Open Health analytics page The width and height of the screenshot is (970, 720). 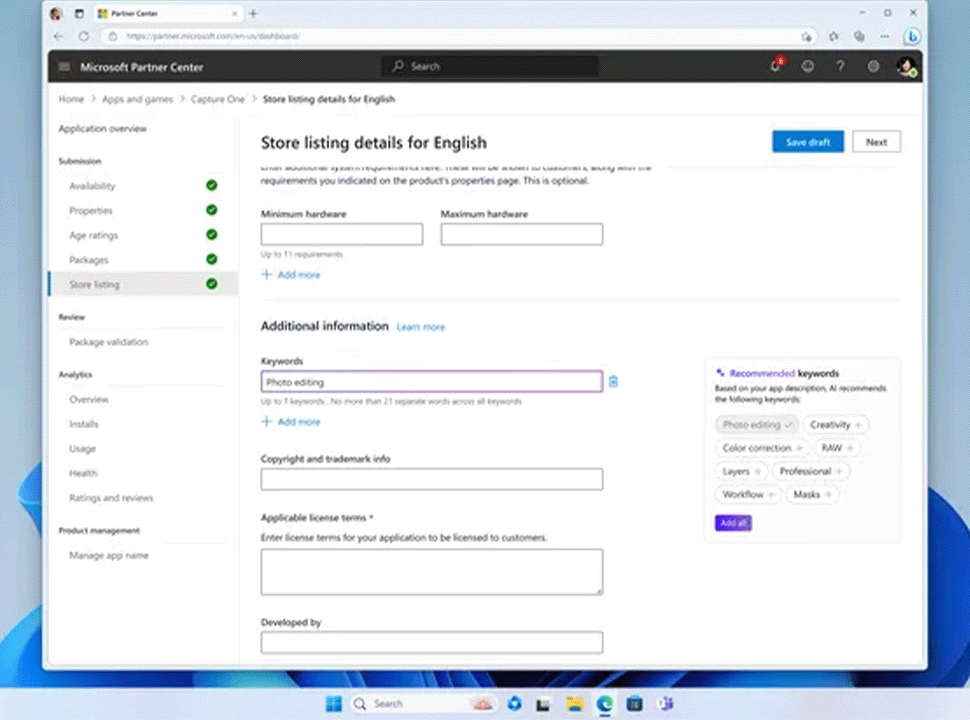[83, 474]
